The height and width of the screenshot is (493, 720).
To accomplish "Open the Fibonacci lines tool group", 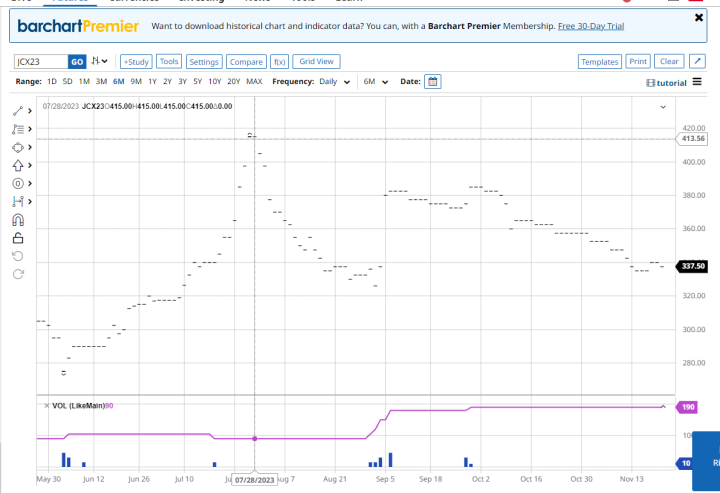I will [17, 129].
